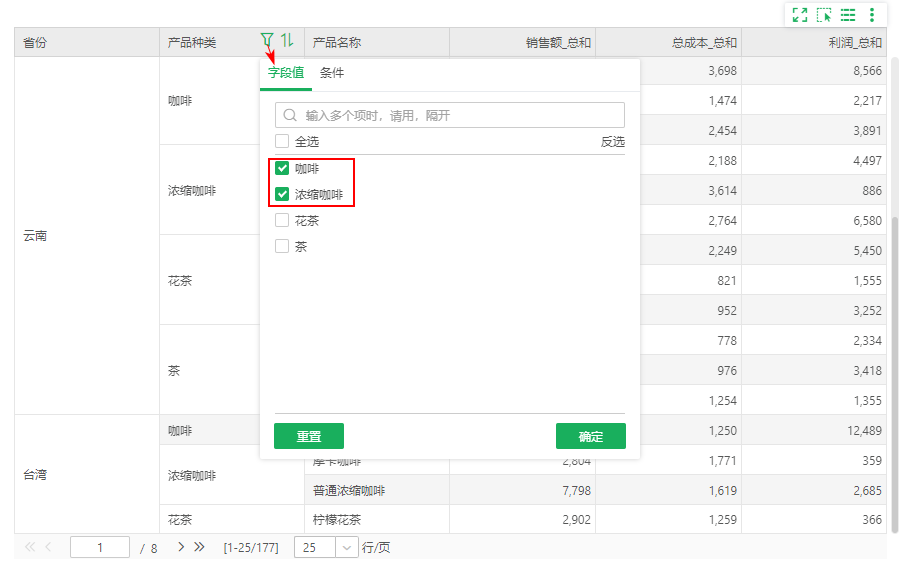
Task: Click the fullscreen expand icon
Action: [x=800, y=15]
